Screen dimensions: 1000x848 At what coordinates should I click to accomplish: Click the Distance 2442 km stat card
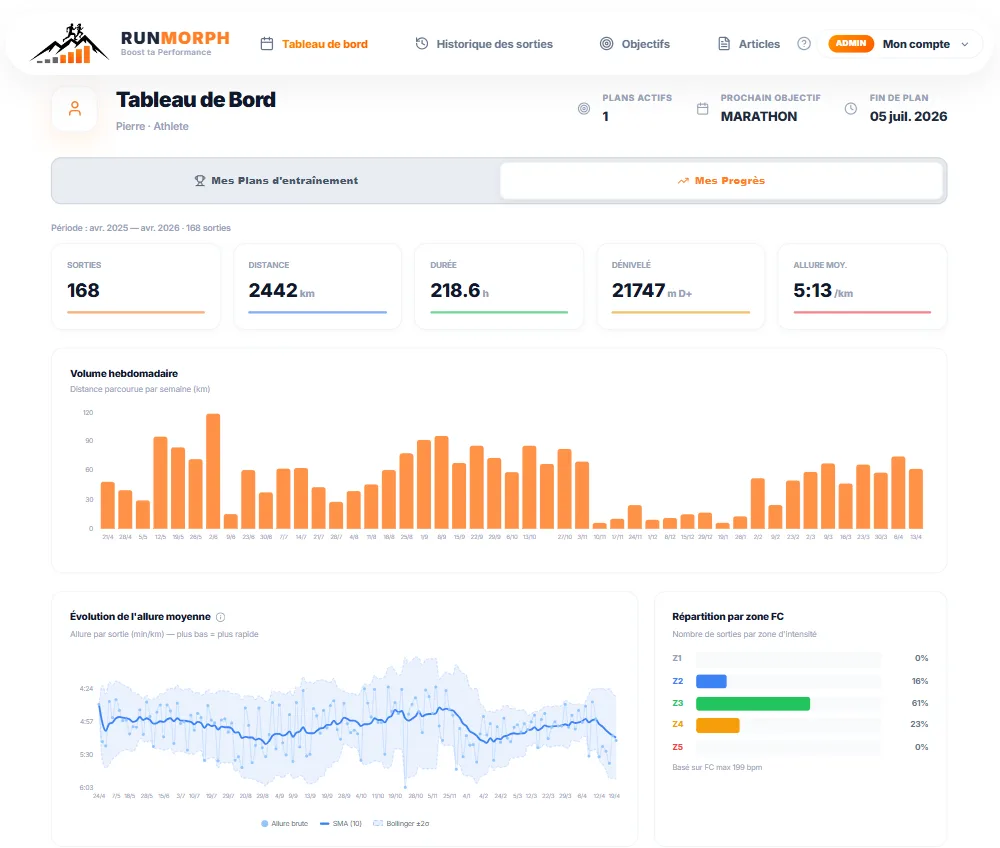coord(317,287)
